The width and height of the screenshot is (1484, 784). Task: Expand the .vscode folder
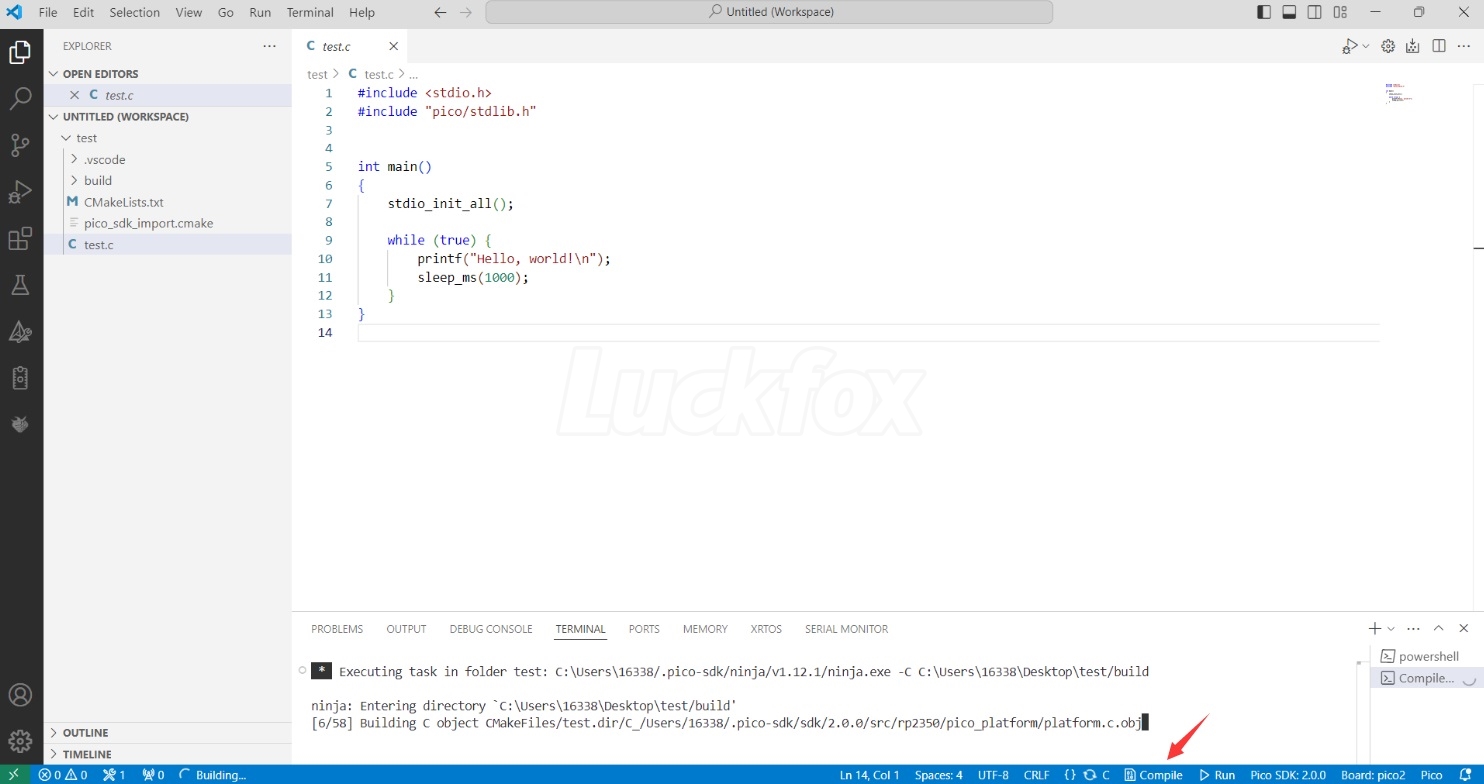pyautogui.click(x=104, y=159)
